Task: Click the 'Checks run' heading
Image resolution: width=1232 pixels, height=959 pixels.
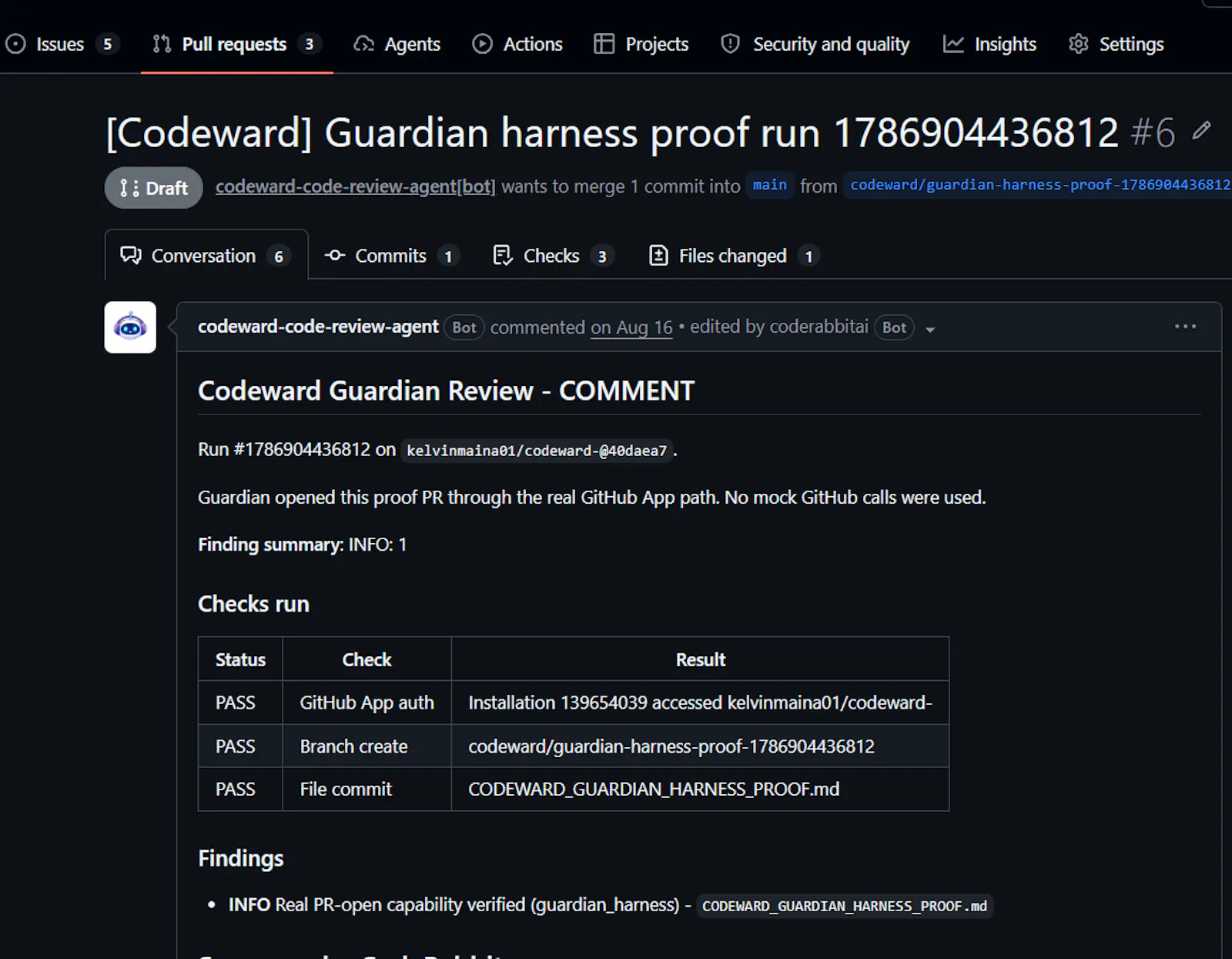Action: point(253,604)
